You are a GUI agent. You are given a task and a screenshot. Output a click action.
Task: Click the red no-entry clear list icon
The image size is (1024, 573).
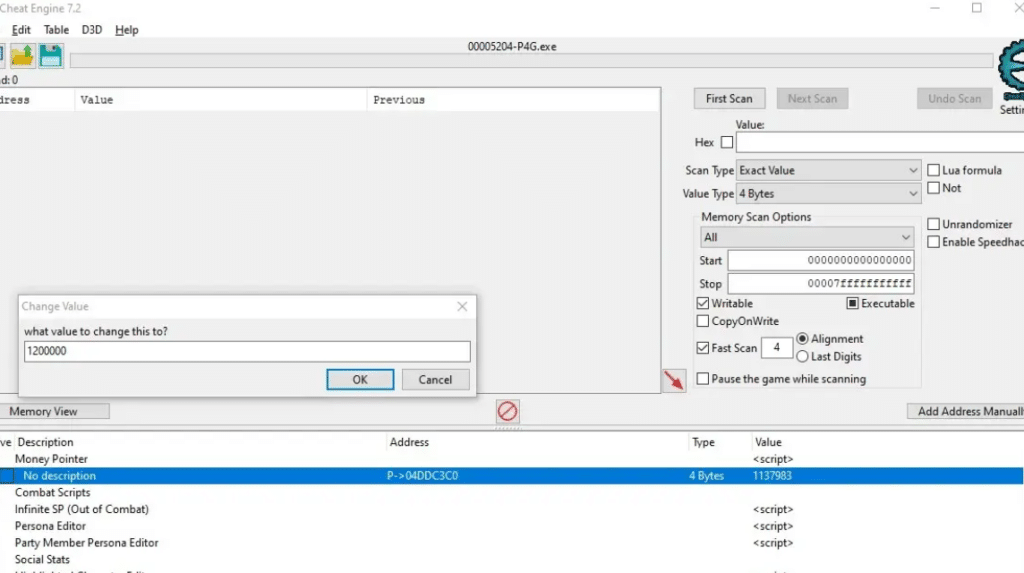point(508,411)
